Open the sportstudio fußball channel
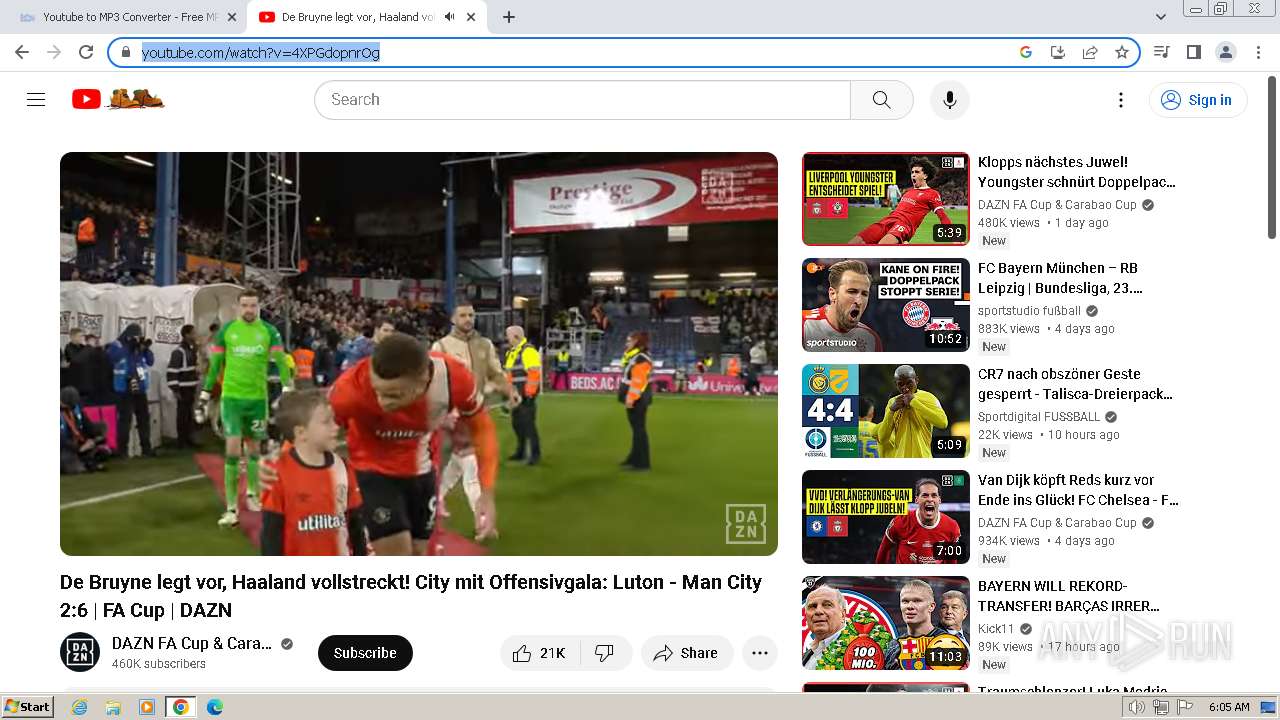 coord(1029,311)
